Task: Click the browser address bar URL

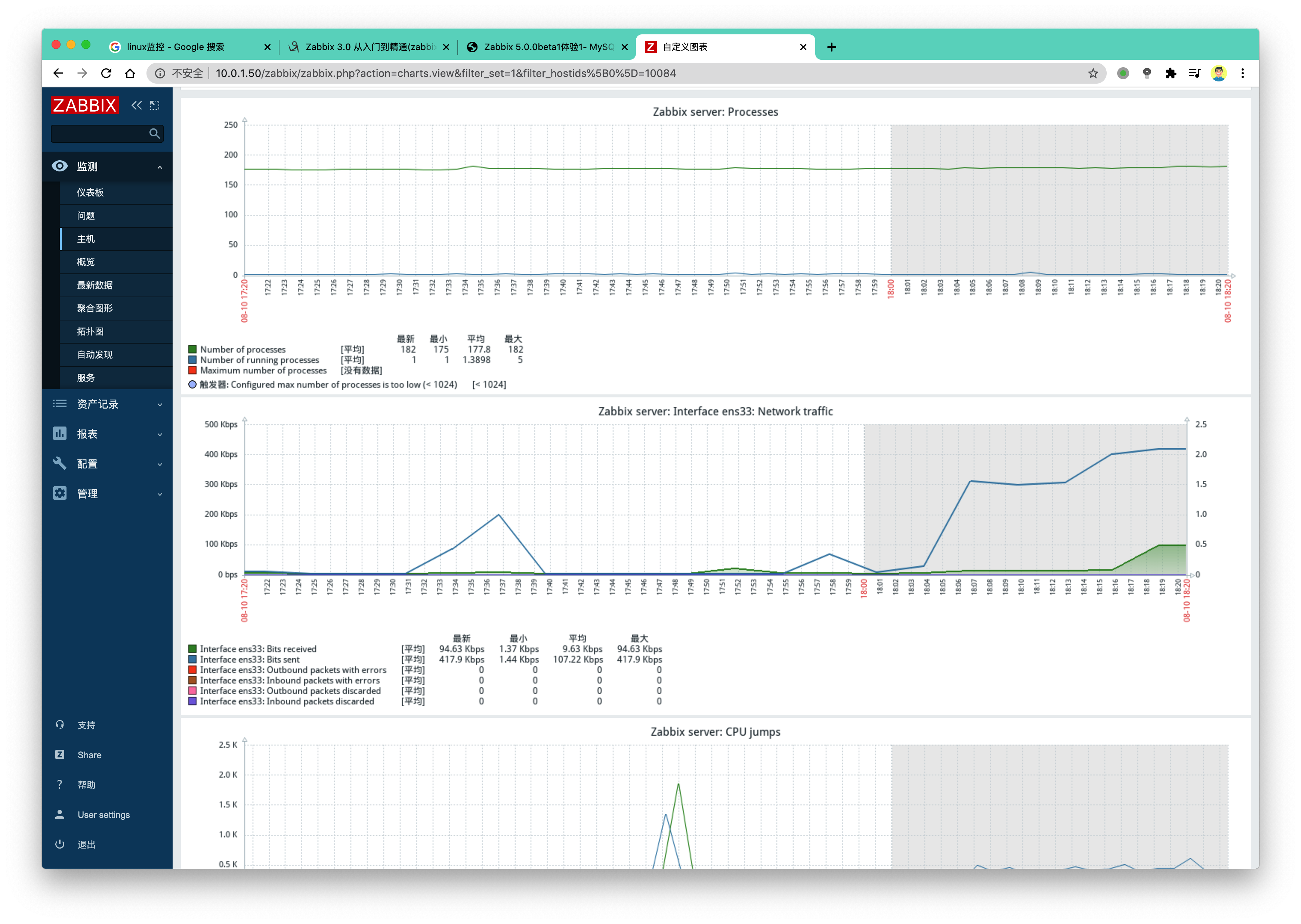Action: pyautogui.click(x=446, y=73)
